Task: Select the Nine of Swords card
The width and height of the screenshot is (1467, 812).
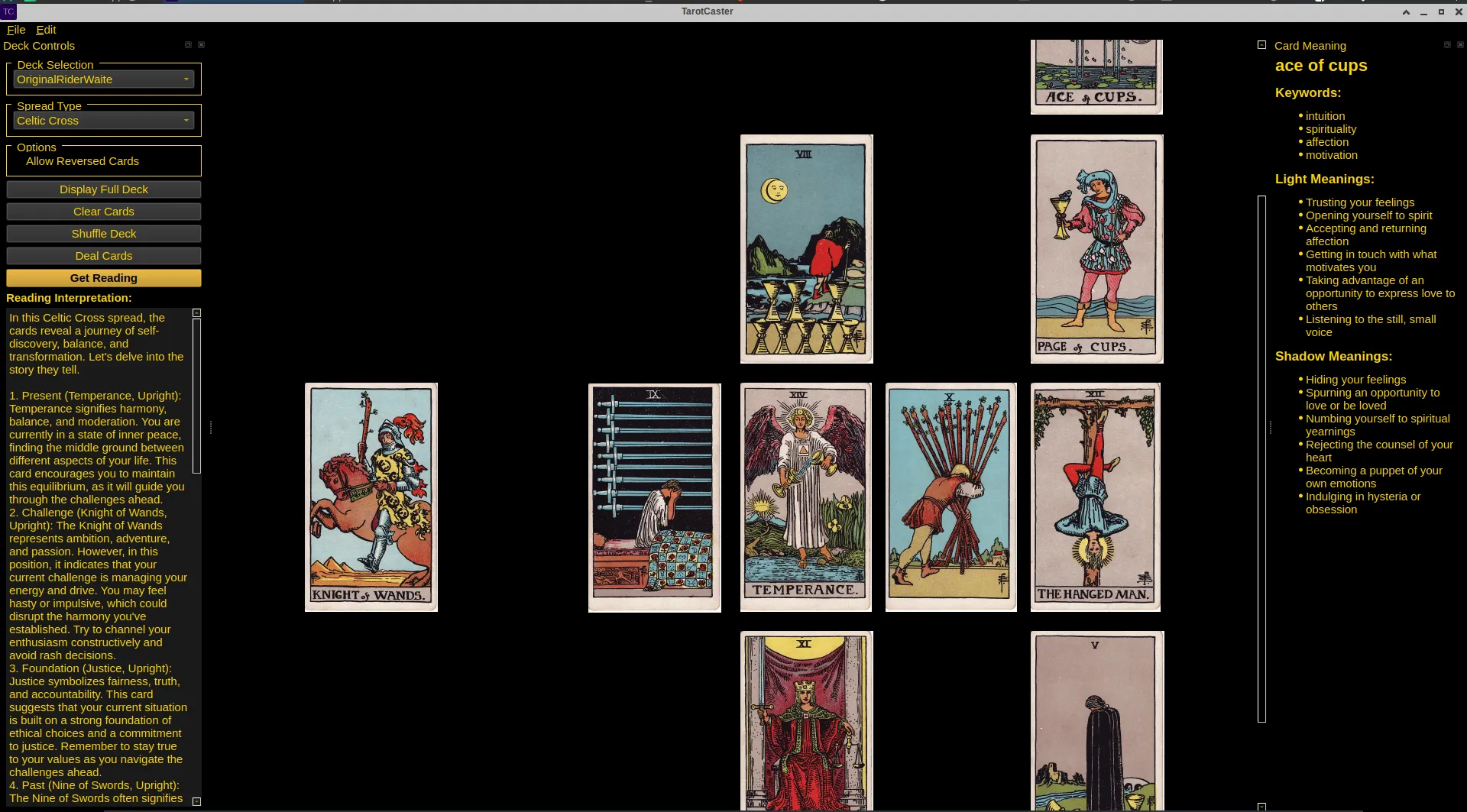Action: click(655, 497)
